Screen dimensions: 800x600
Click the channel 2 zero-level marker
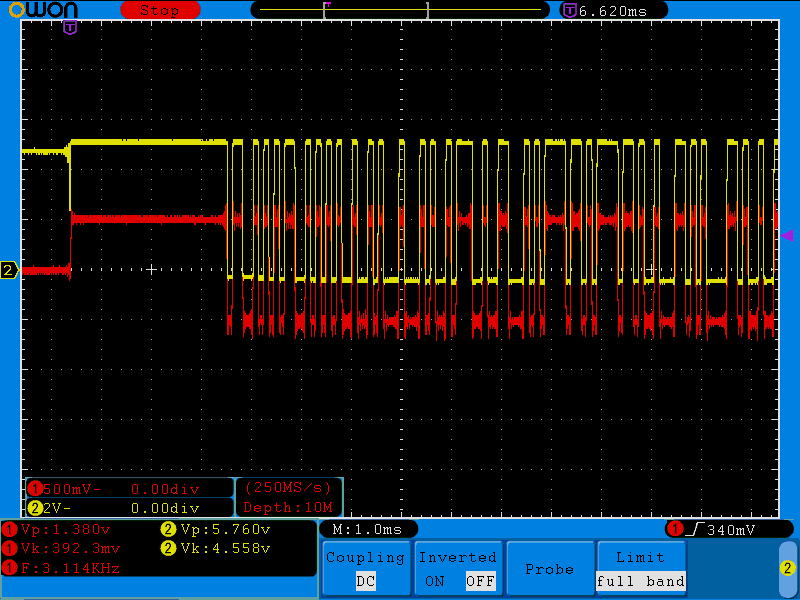click(9, 270)
